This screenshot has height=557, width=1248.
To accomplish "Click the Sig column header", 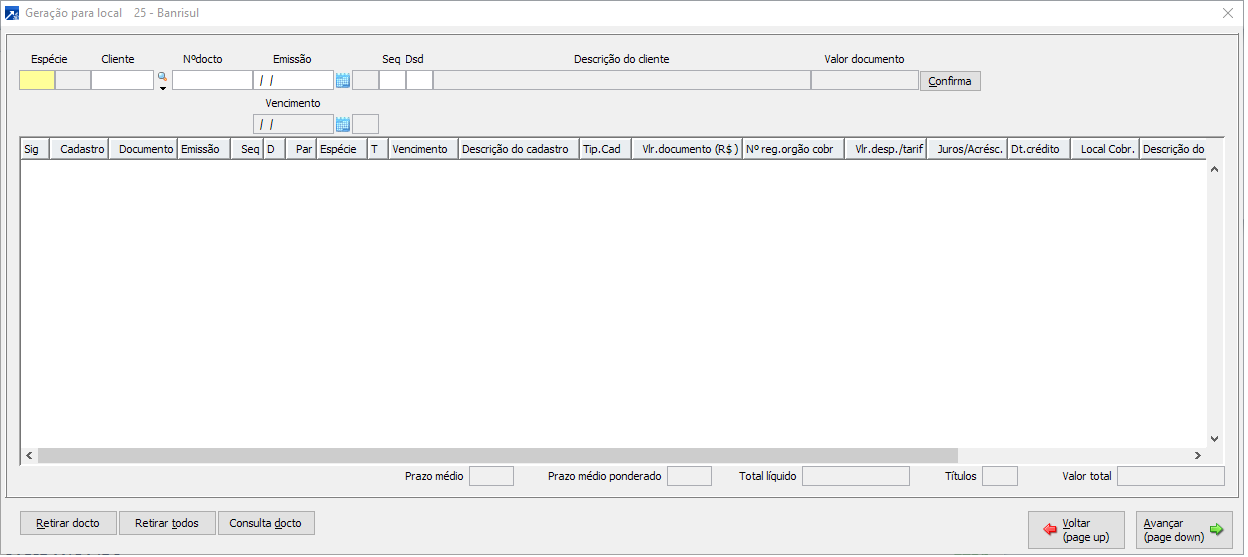I will tap(35, 149).
